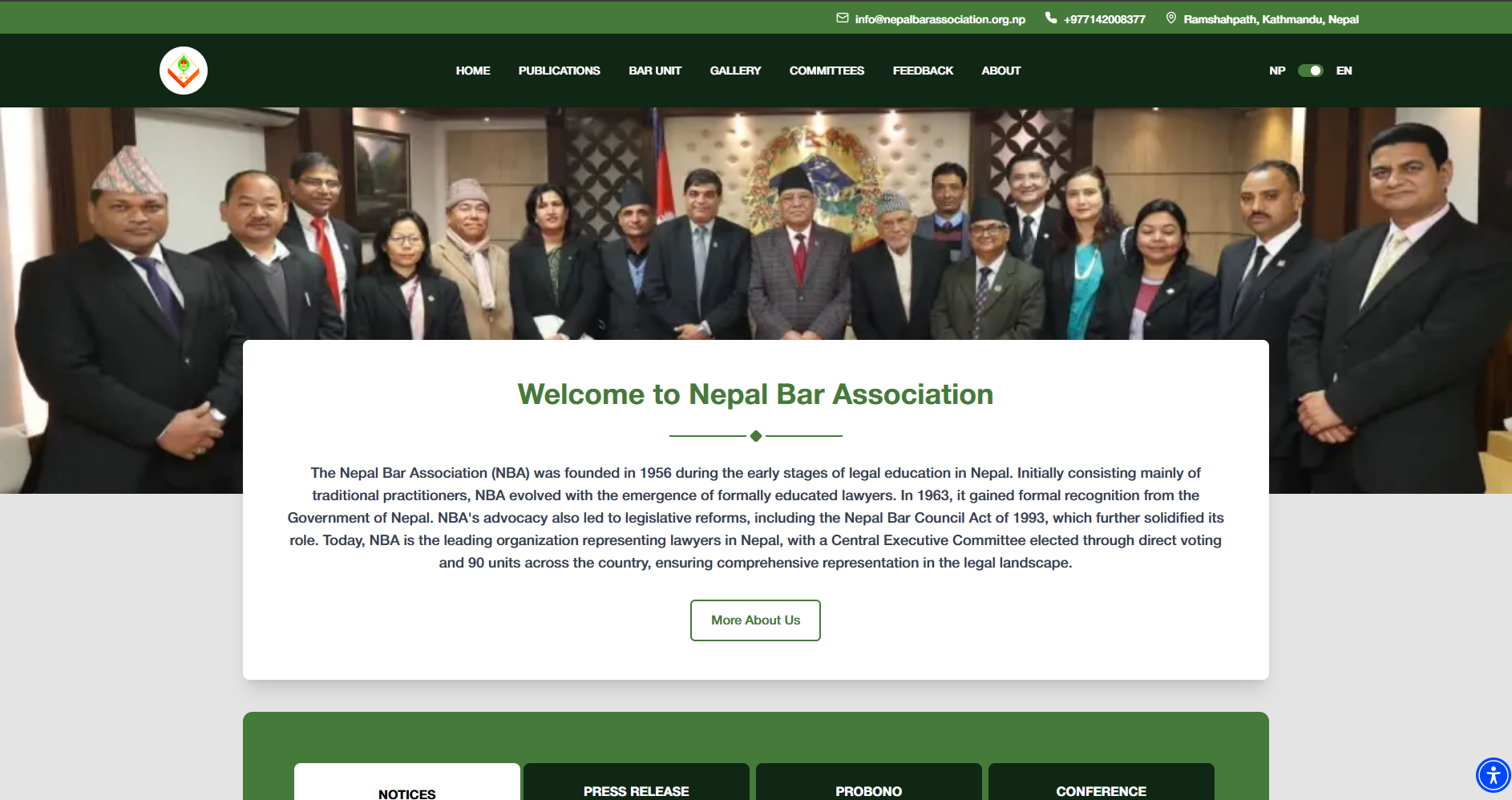This screenshot has height=800, width=1512.
Task: Click the +977142008377 phone number
Action: click(1104, 18)
